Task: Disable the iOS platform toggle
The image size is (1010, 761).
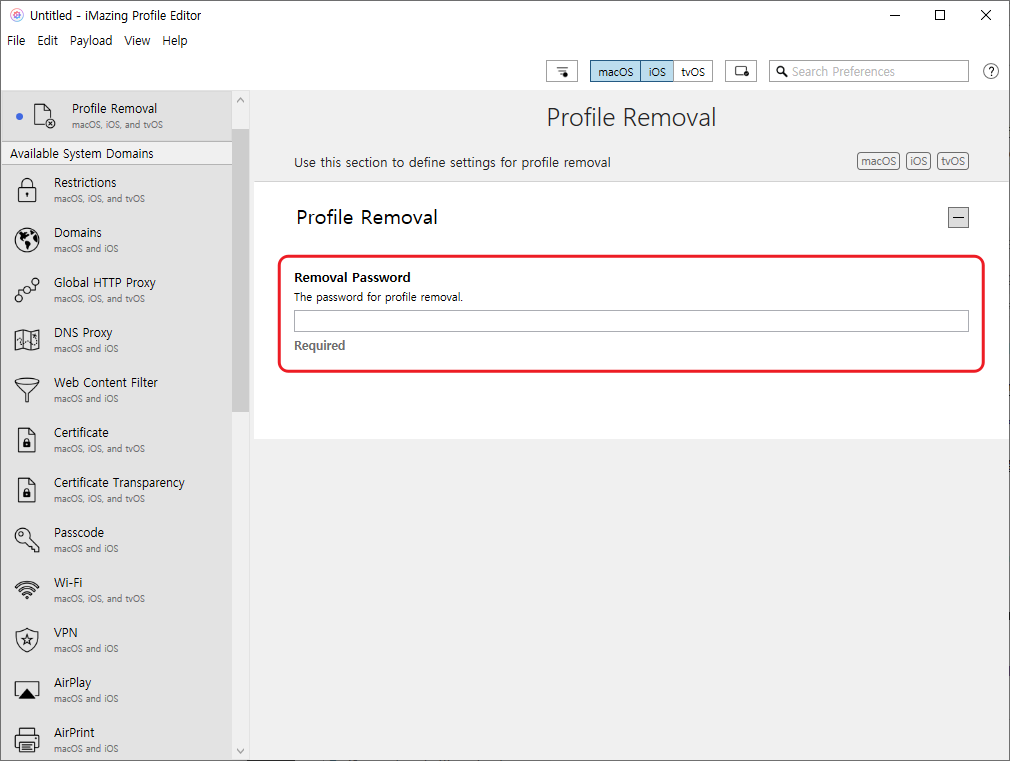Action: (x=657, y=71)
